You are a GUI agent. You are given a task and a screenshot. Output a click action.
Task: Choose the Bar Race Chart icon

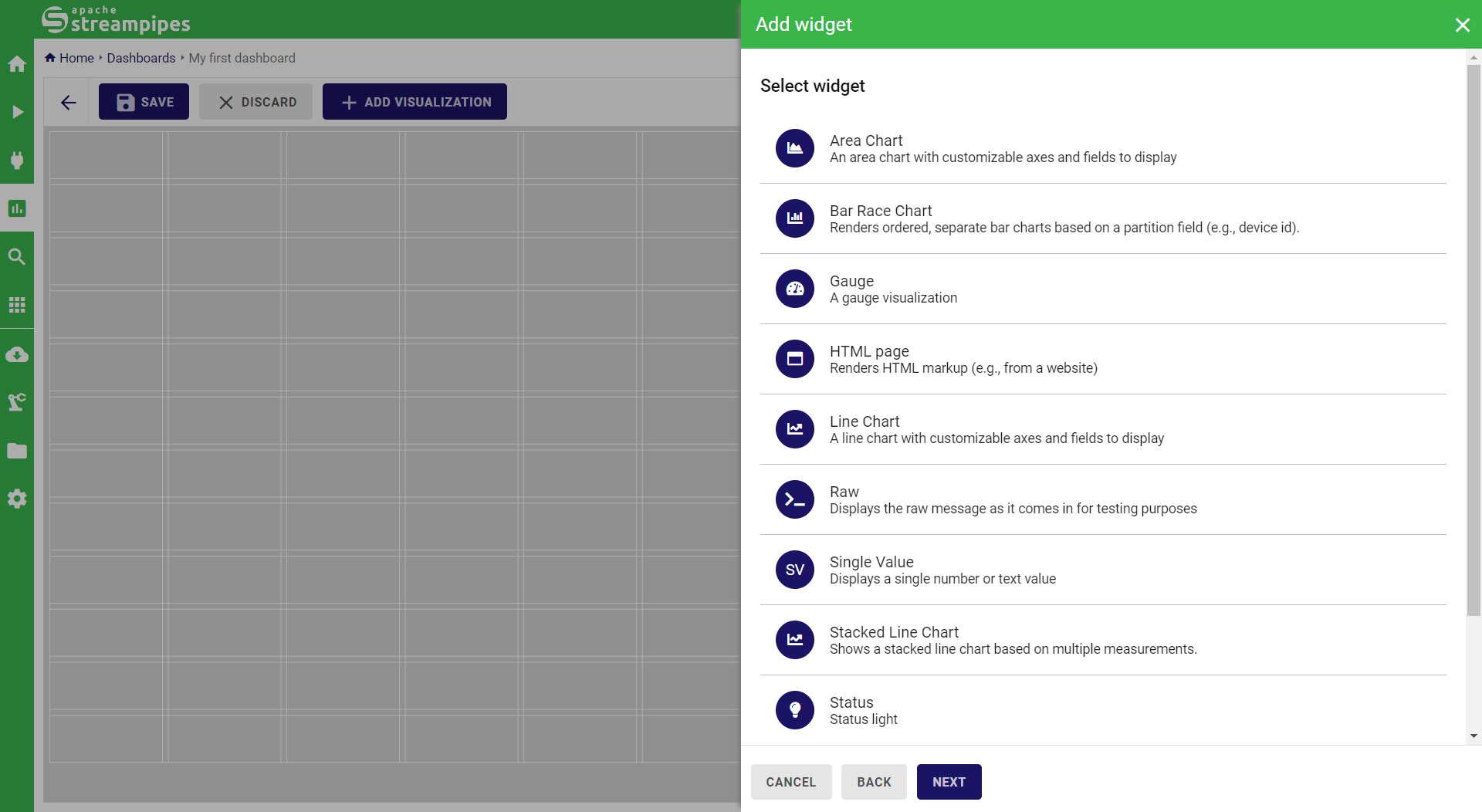coord(794,218)
